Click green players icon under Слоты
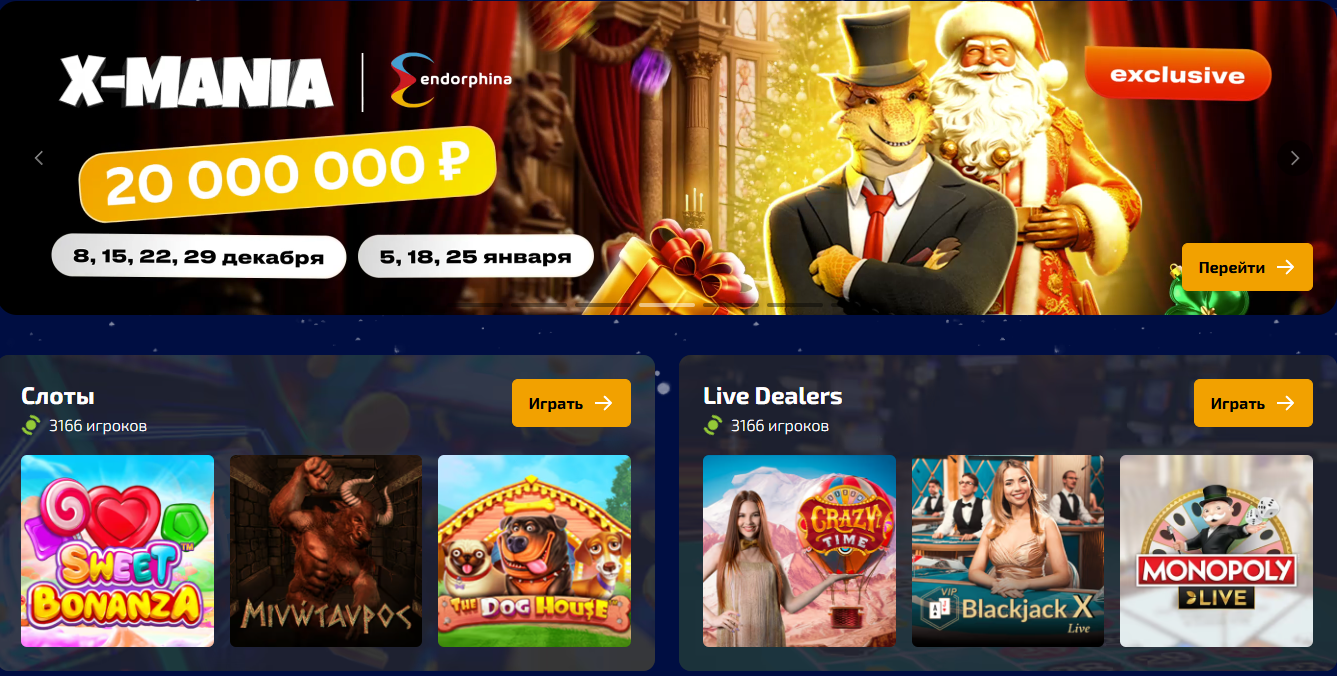The image size is (1337, 676). [31, 426]
